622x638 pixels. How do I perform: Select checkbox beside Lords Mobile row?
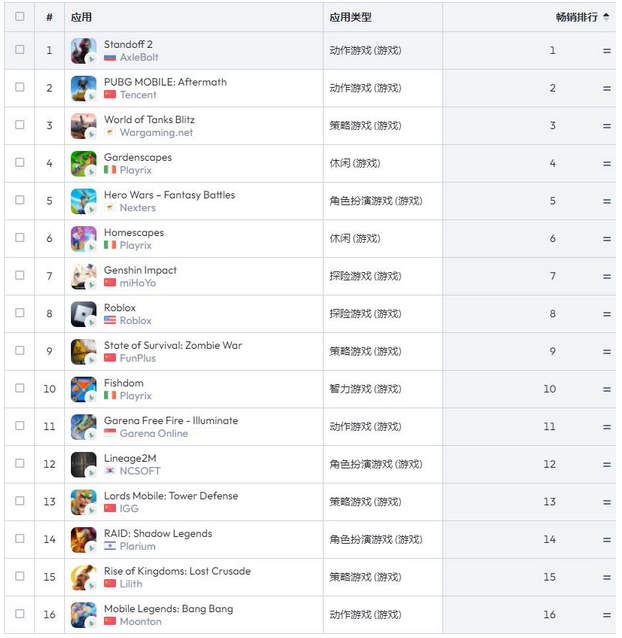(x=20, y=500)
